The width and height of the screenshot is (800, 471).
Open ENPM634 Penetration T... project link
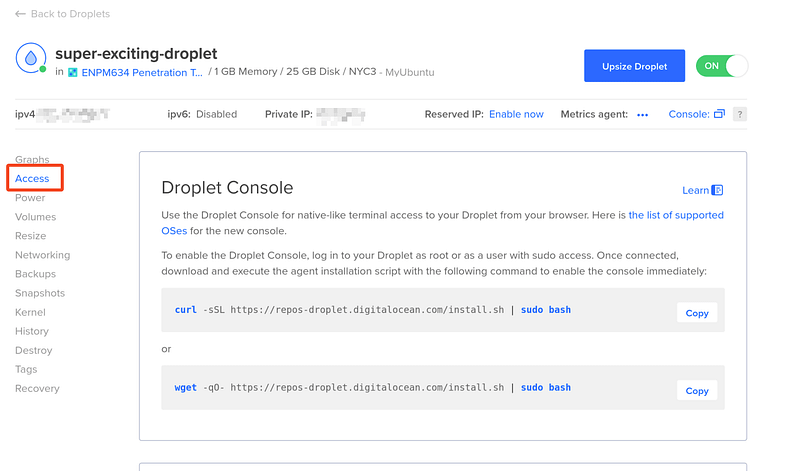coord(142,72)
